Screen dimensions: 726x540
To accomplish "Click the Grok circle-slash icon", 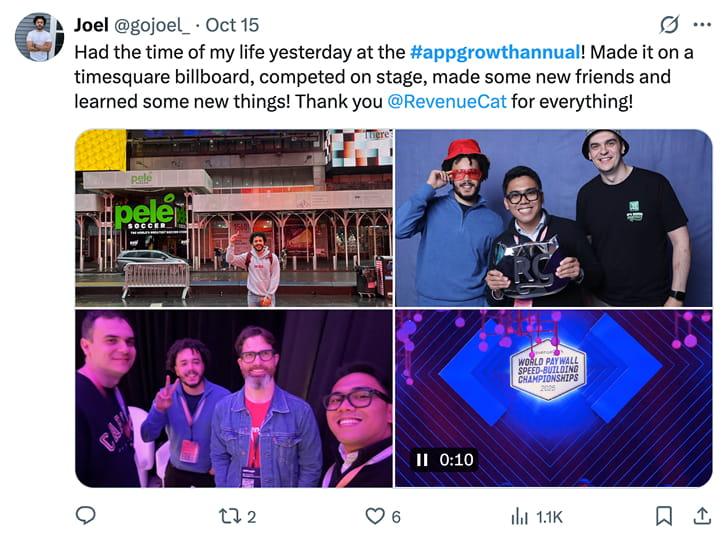I will 670,25.
